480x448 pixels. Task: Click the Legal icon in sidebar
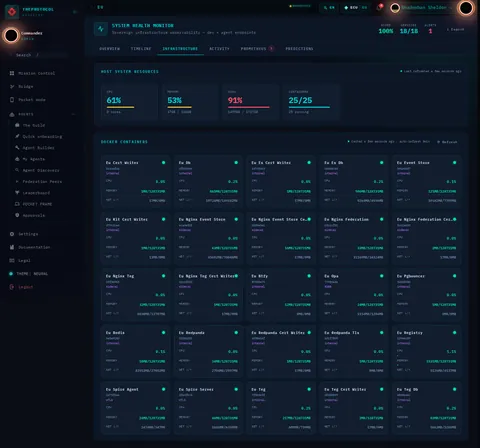(x=12, y=260)
